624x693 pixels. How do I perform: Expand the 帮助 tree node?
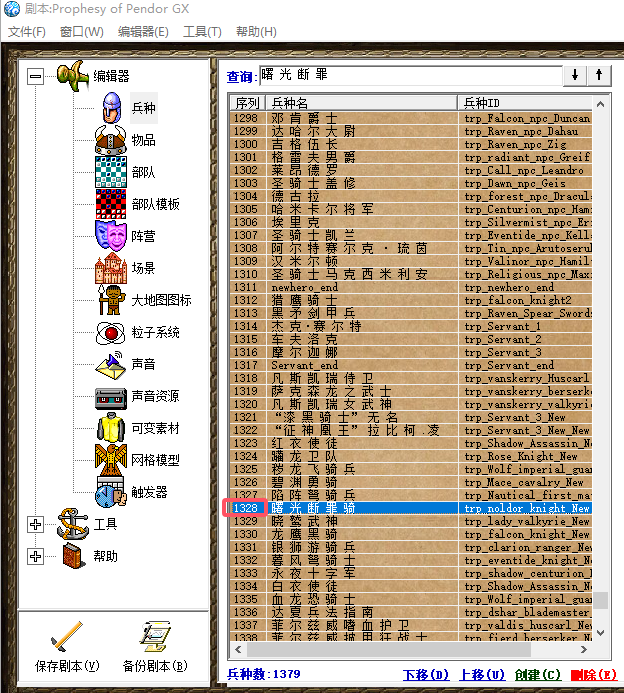point(35,556)
